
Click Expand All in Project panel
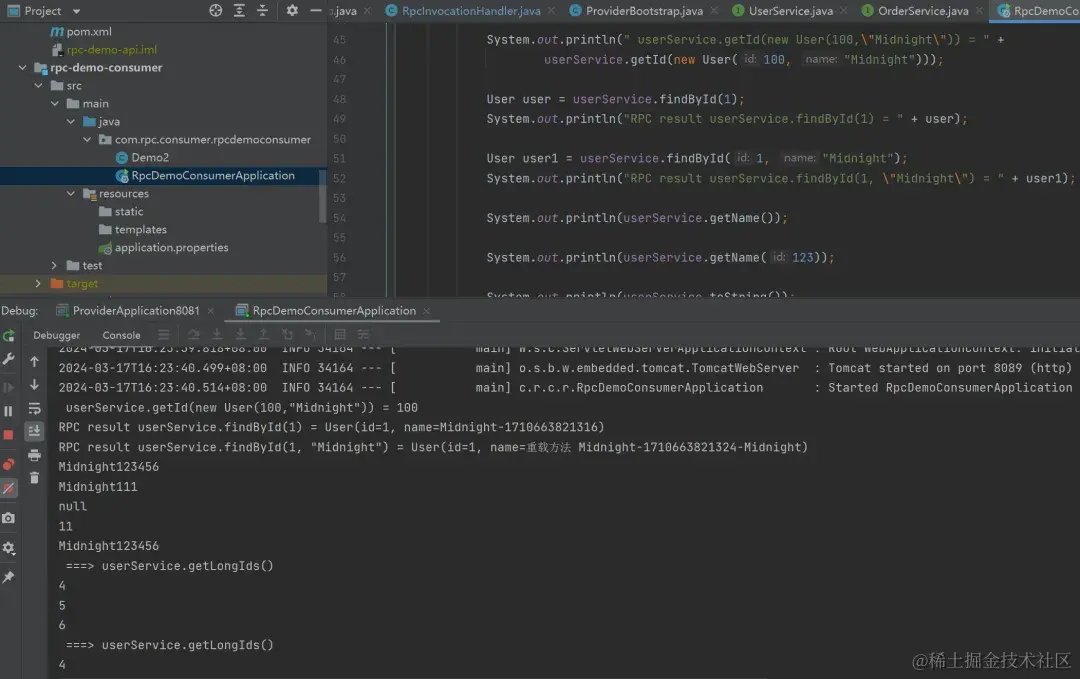[239, 10]
